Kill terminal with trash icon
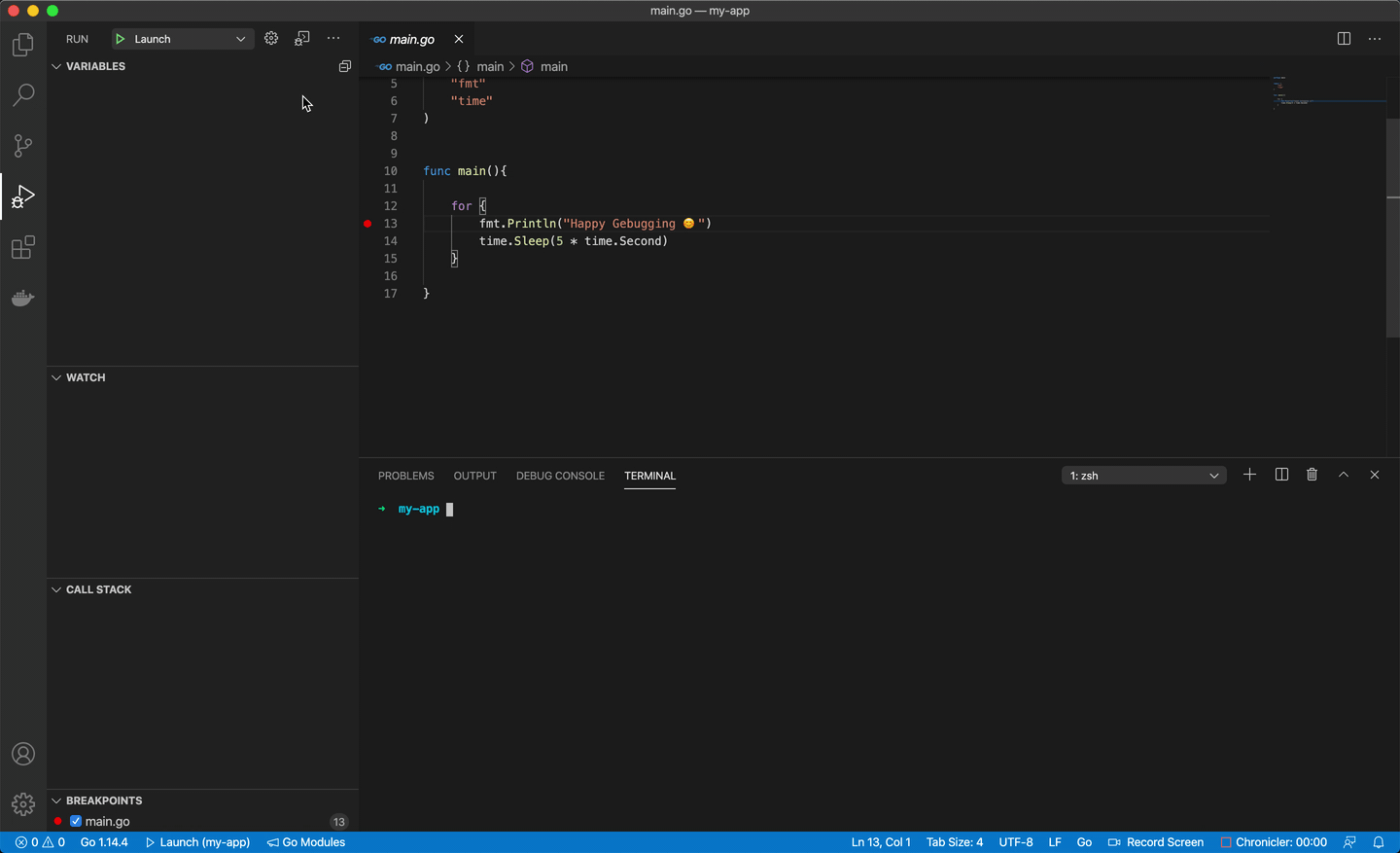Viewport: 1400px width, 853px height. coord(1312,475)
